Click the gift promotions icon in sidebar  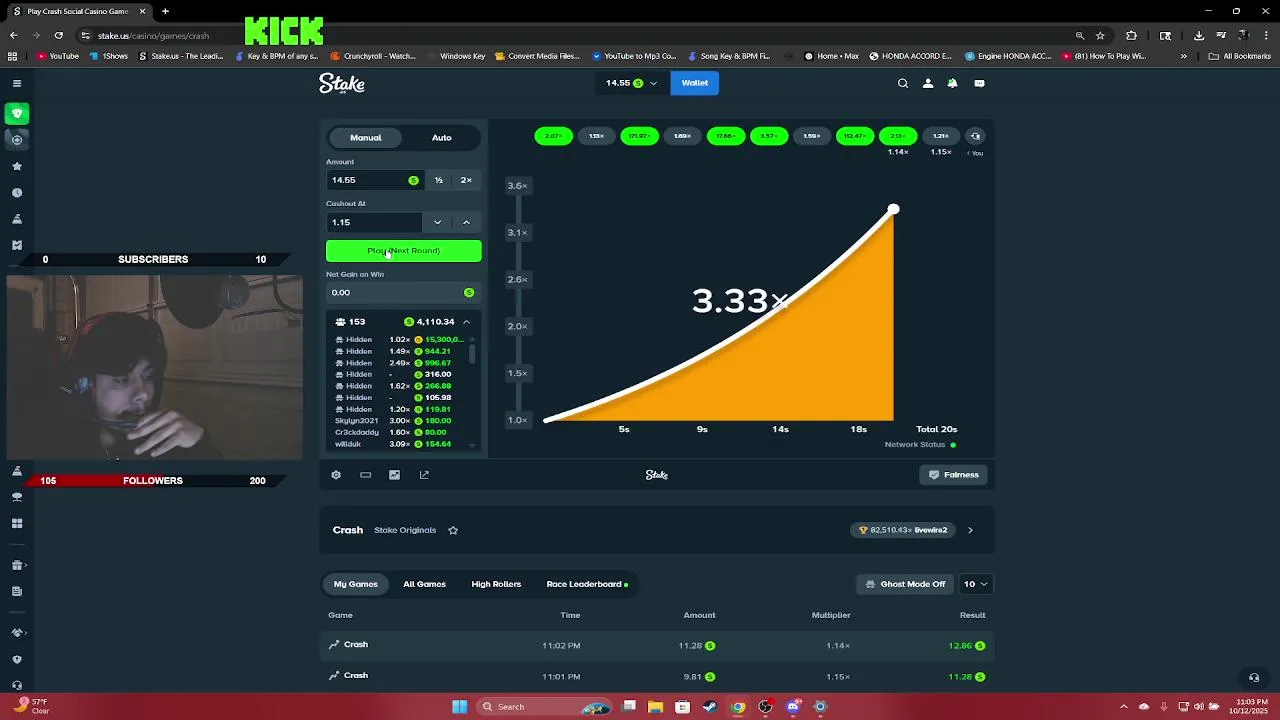coord(17,565)
